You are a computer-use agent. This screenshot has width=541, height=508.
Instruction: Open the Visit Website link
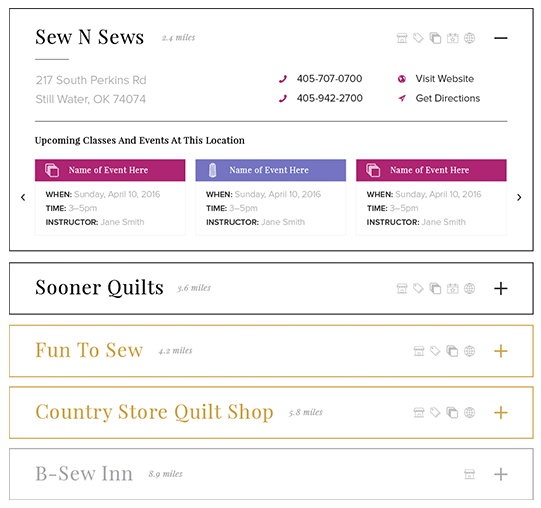(x=444, y=79)
